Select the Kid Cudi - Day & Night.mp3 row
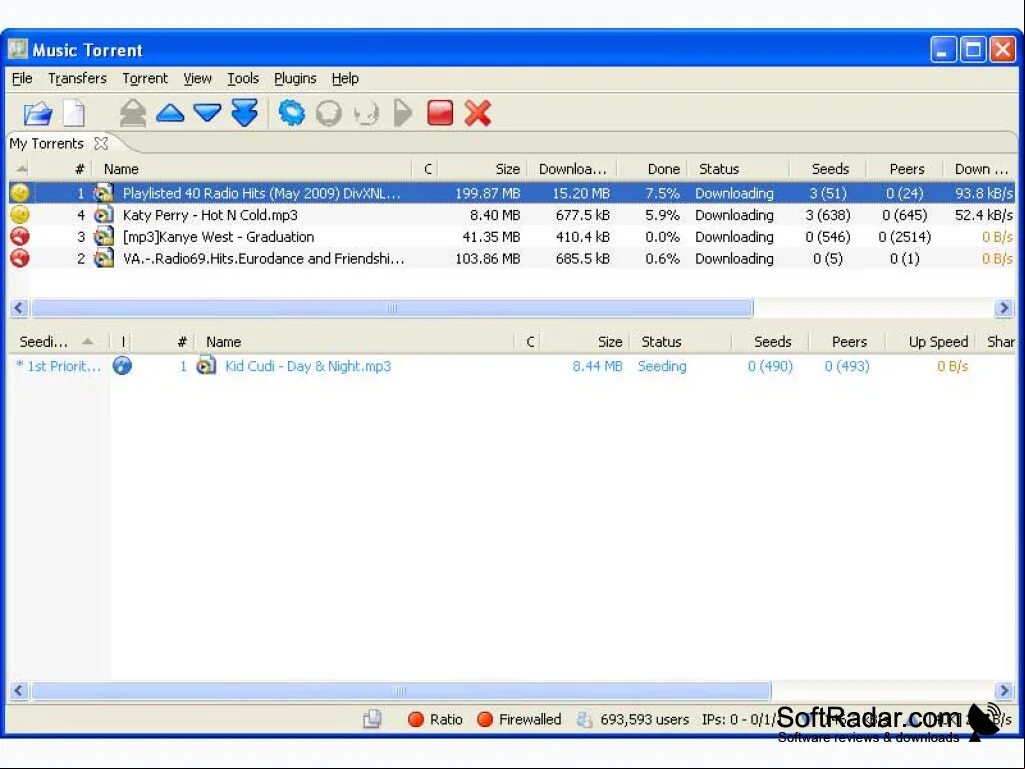 (x=512, y=366)
